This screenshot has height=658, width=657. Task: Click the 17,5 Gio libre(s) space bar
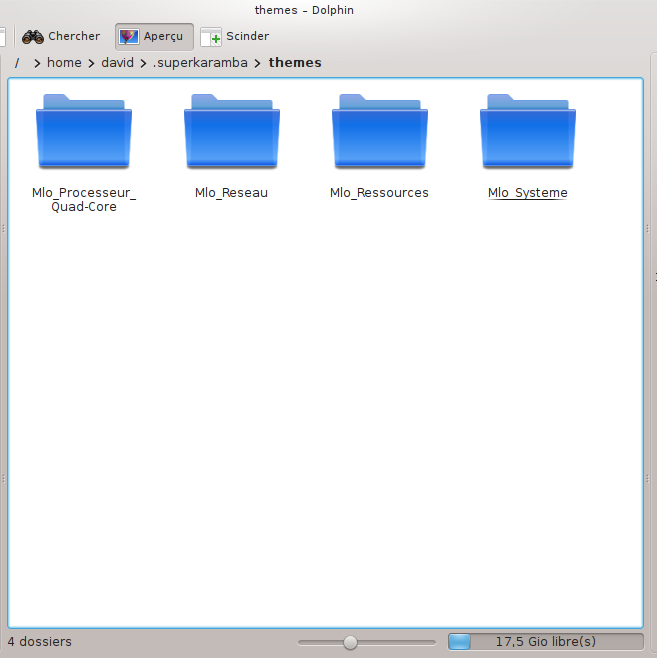545,642
